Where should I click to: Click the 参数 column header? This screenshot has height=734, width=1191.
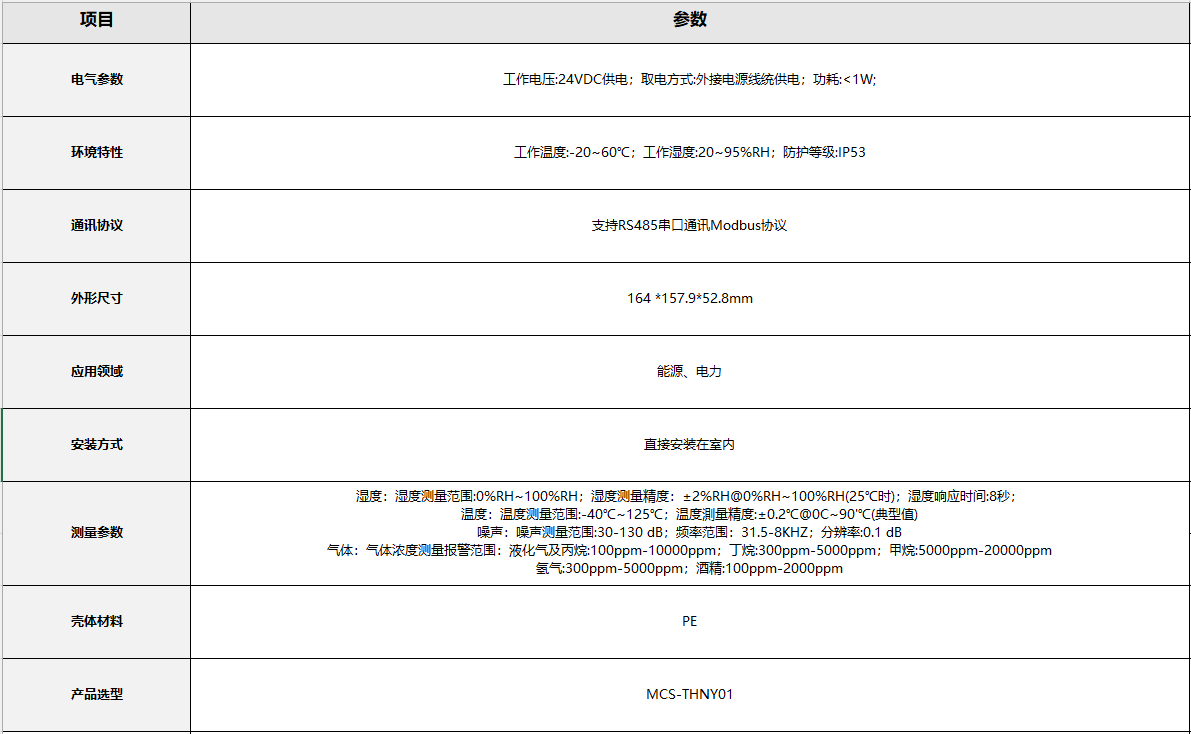pos(689,20)
